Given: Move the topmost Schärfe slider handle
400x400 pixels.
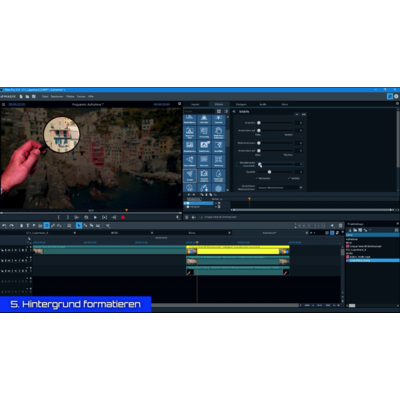Looking at the screenshot, I should tap(259, 123).
